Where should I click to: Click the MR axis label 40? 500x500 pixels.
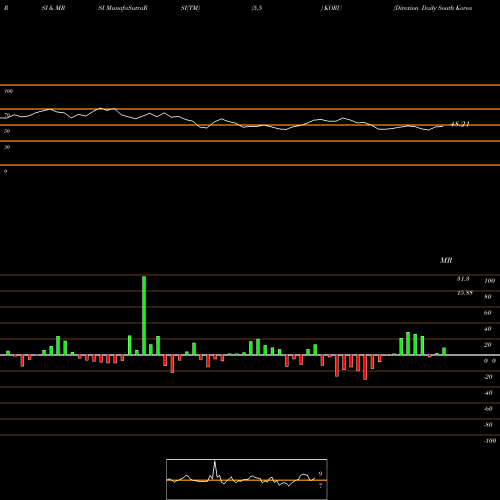(x=488, y=329)
